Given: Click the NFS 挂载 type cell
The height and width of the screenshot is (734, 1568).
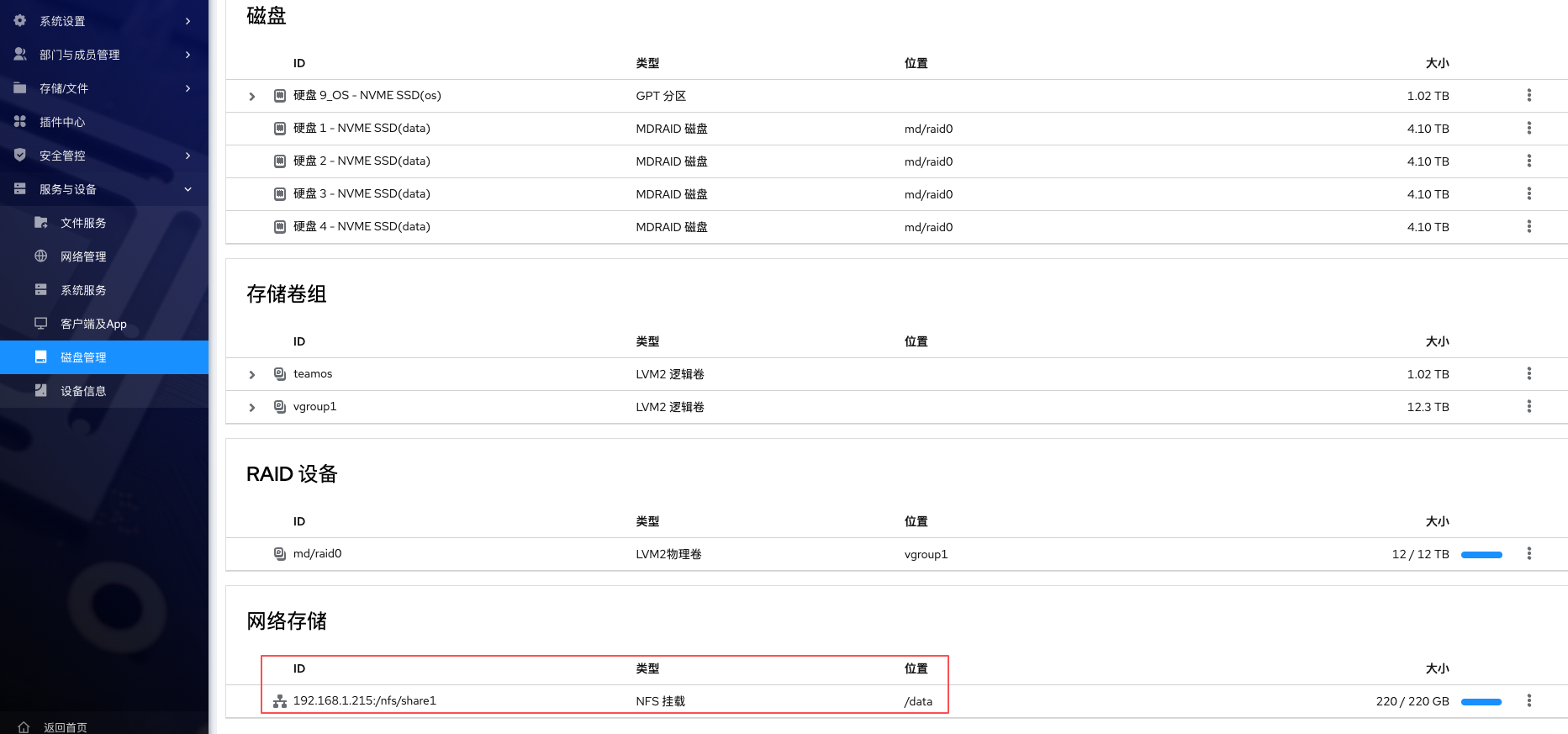Looking at the screenshot, I should tap(660, 701).
